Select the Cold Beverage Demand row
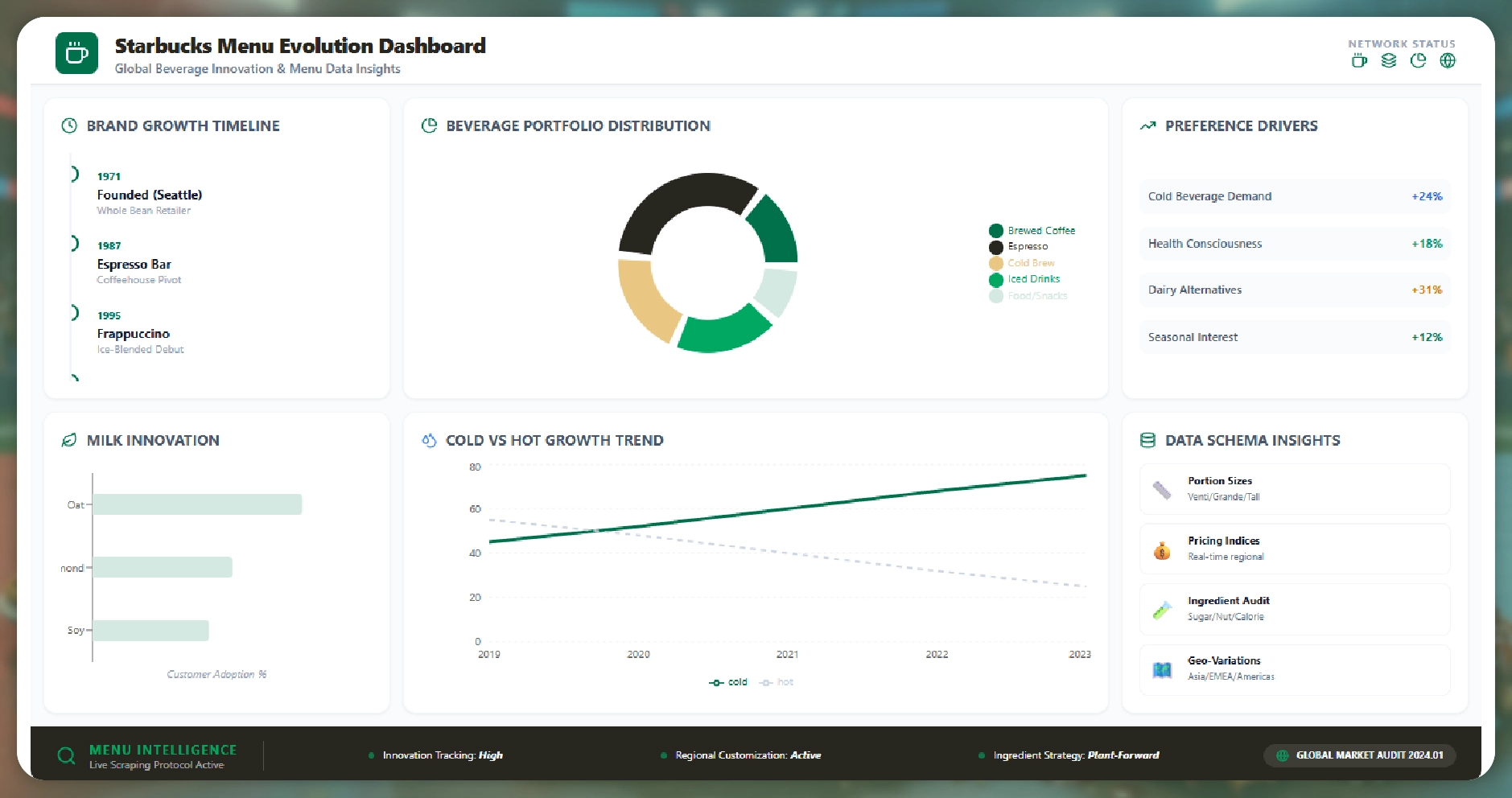This screenshot has height=798, width=1512. (x=1294, y=196)
